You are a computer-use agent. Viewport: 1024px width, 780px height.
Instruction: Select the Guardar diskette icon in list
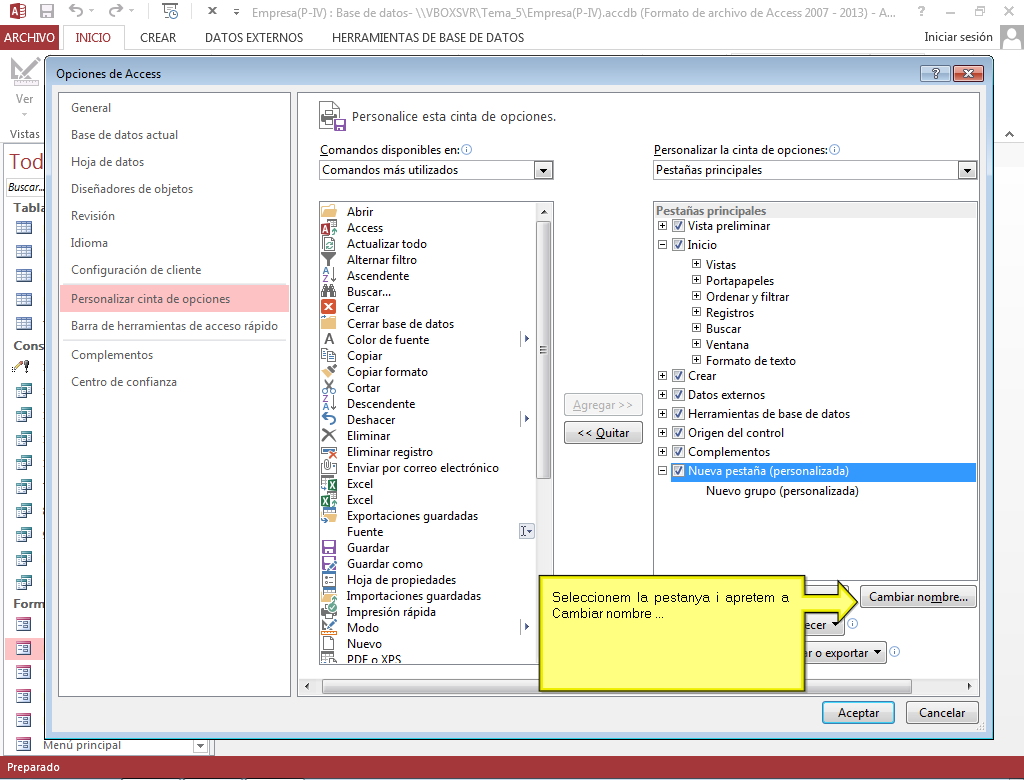329,548
